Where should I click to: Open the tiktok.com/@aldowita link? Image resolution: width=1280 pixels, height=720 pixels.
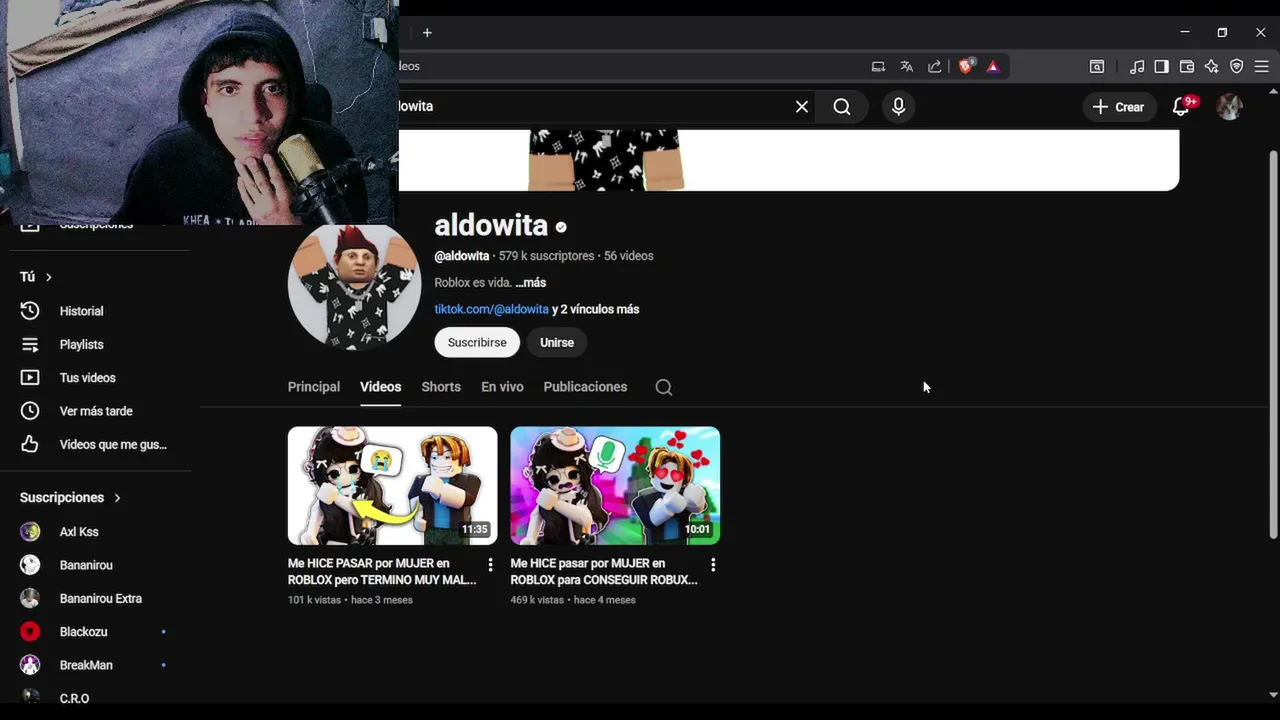click(x=491, y=310)
